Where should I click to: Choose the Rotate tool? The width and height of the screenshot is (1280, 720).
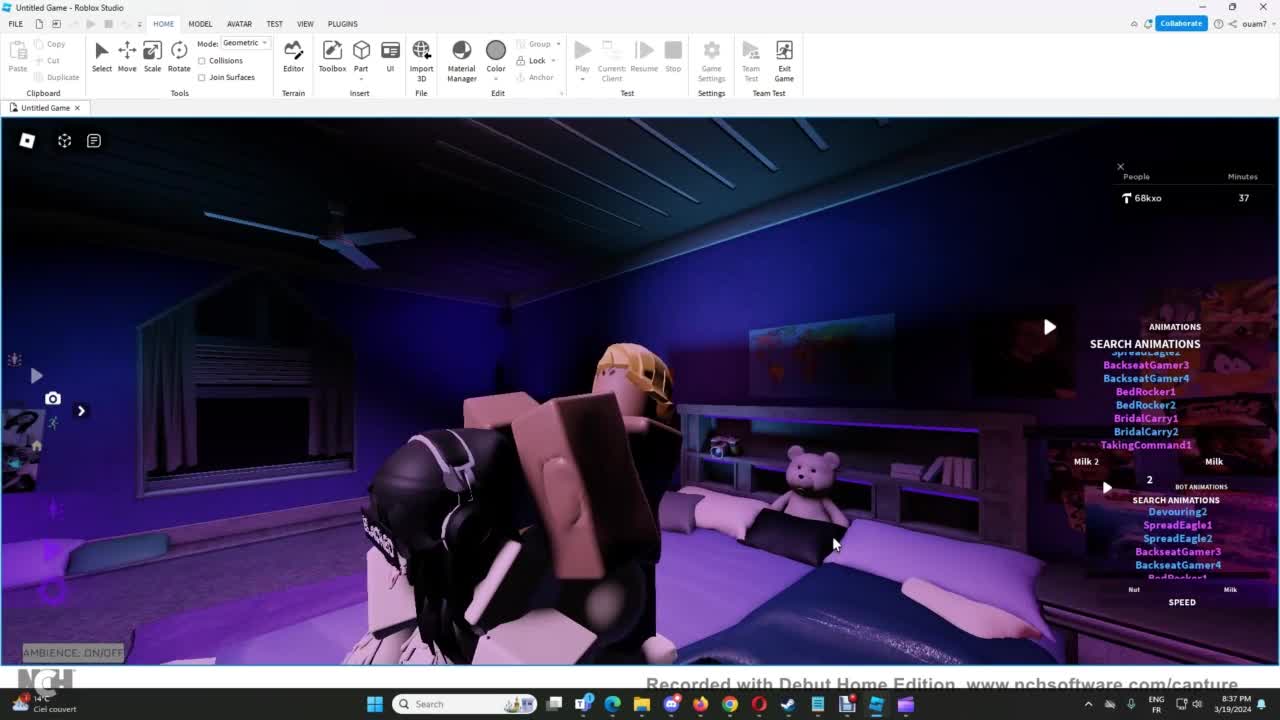[179, 56]
